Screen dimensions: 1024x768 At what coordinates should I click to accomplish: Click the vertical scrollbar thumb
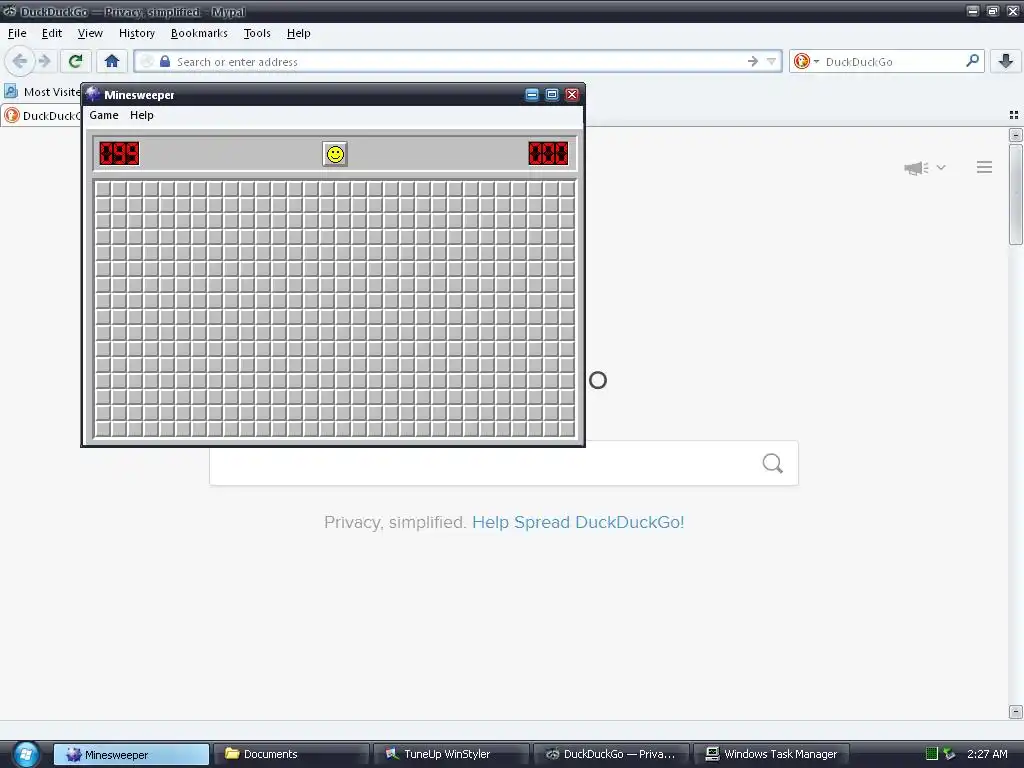point(1016,195)
